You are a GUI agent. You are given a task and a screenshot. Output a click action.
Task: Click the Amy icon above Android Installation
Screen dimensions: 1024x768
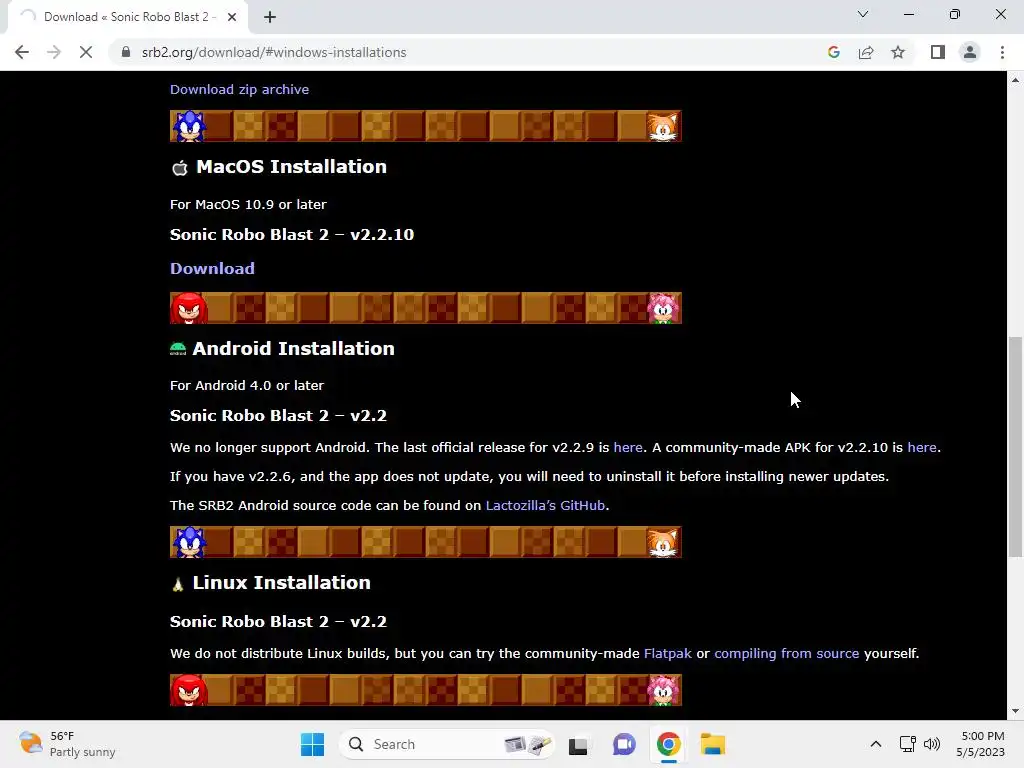663,308
